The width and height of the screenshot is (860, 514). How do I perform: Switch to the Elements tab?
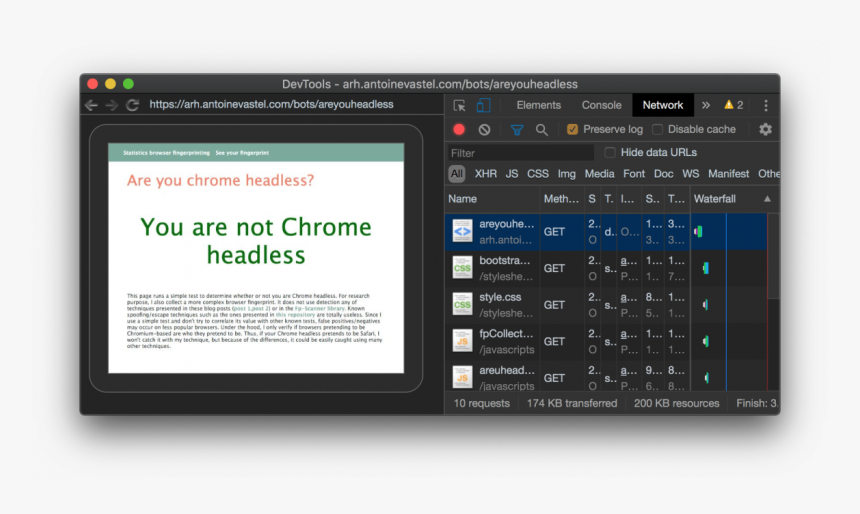(538, 105)
